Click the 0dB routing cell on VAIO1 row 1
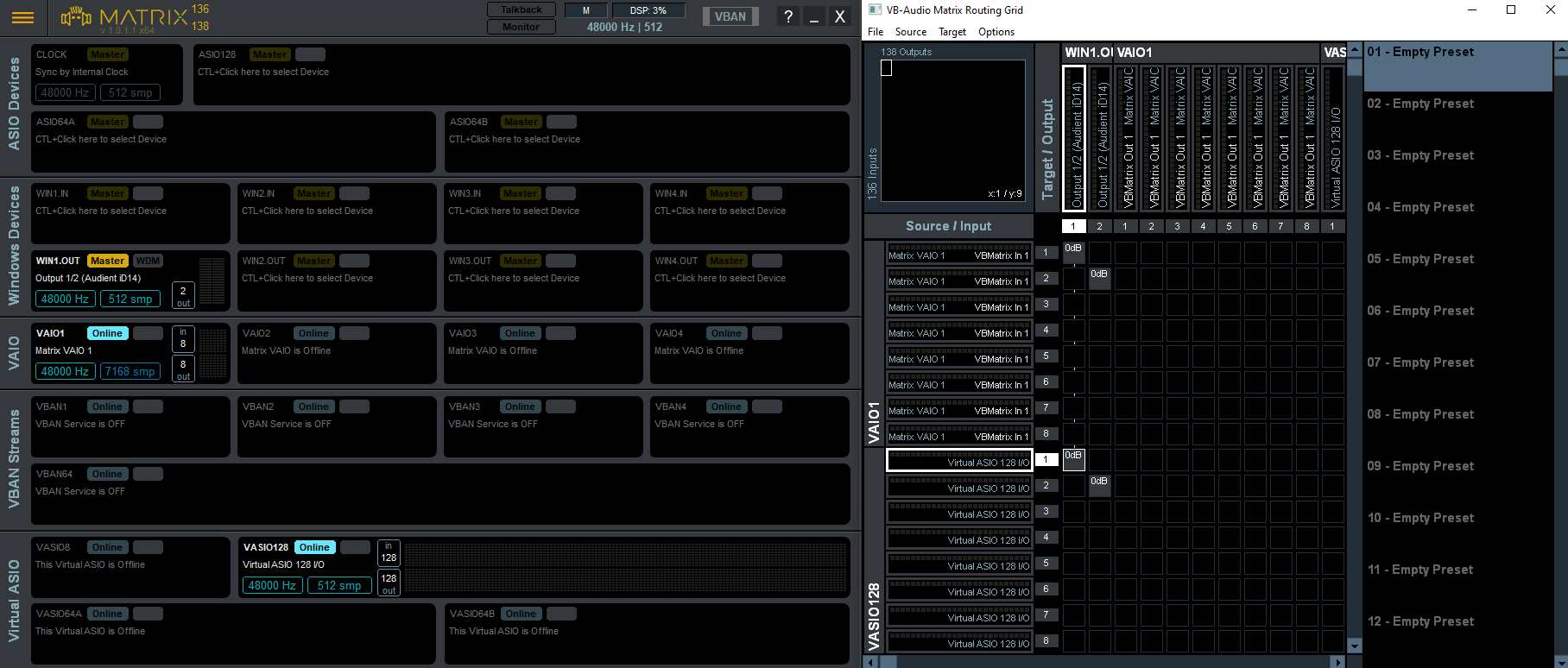This screenshot has width=1568, height=668. point(1073,252)
